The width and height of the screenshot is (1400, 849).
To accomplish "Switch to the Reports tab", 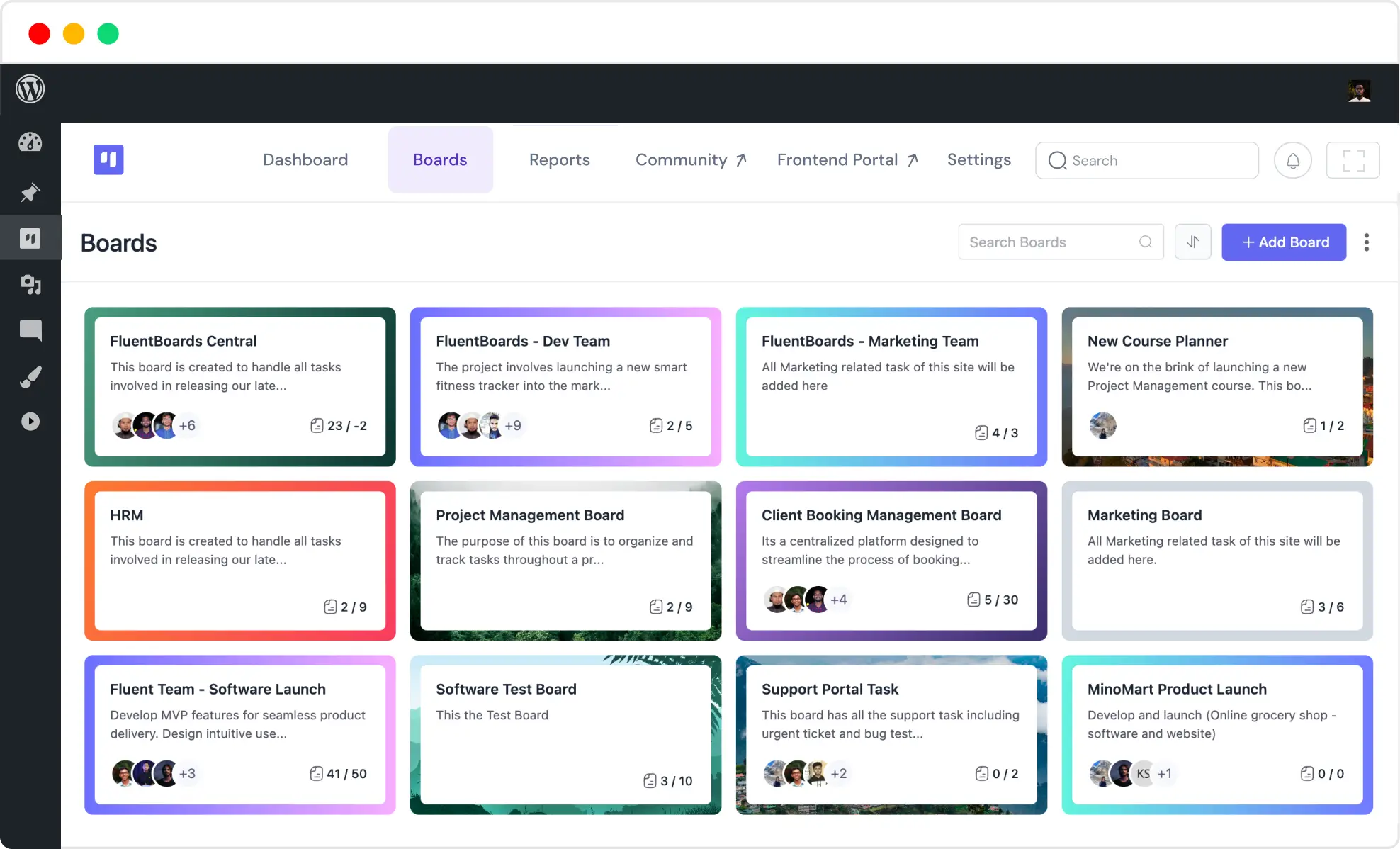I will 559,160.
